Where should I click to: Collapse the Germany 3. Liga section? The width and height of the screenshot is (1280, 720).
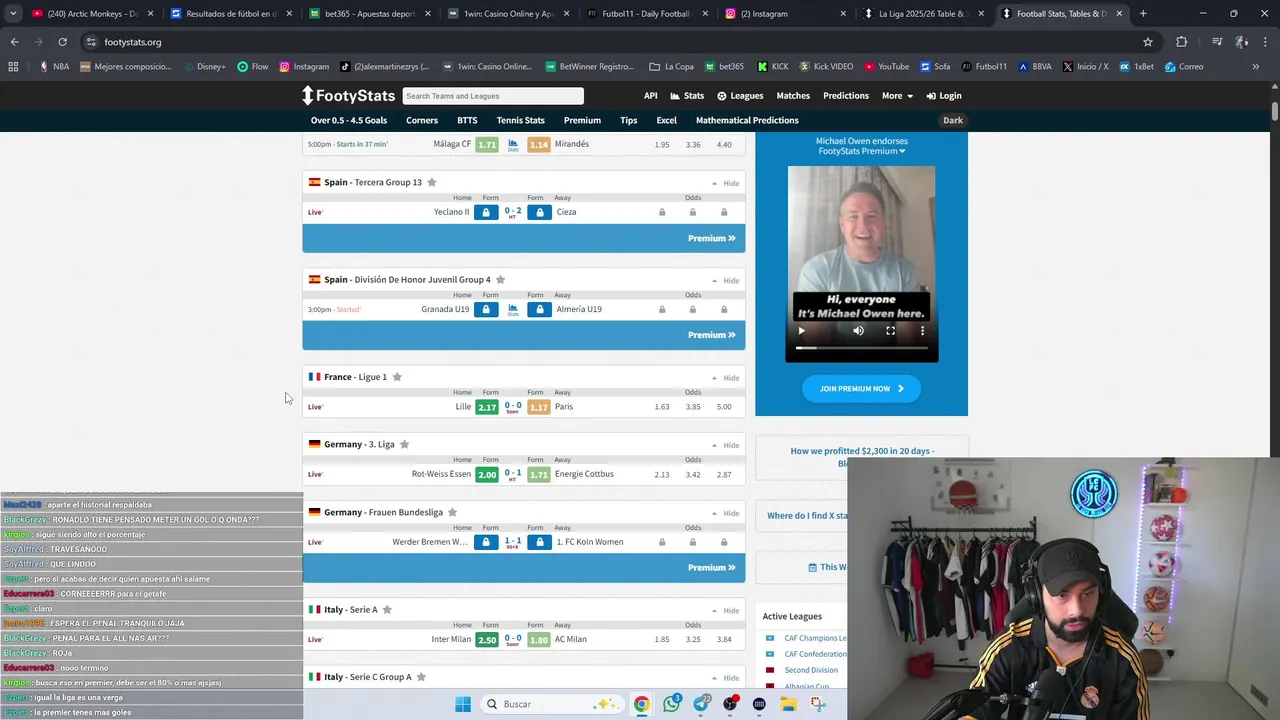(x=726, y=445)
